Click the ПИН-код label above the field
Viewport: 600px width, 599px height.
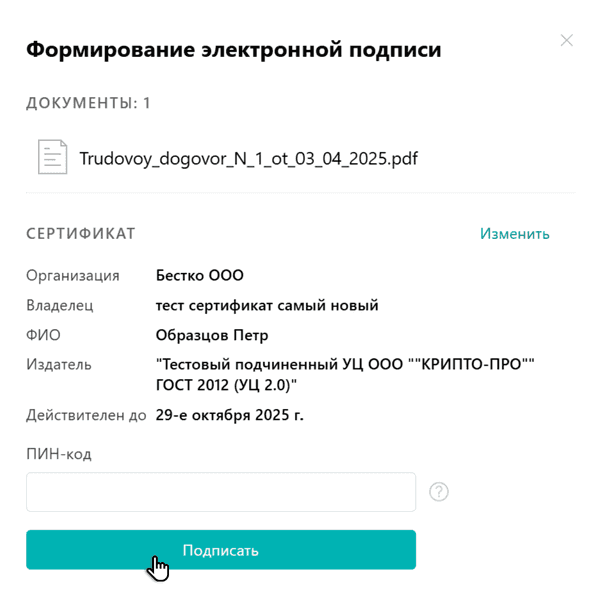[59, 454]
